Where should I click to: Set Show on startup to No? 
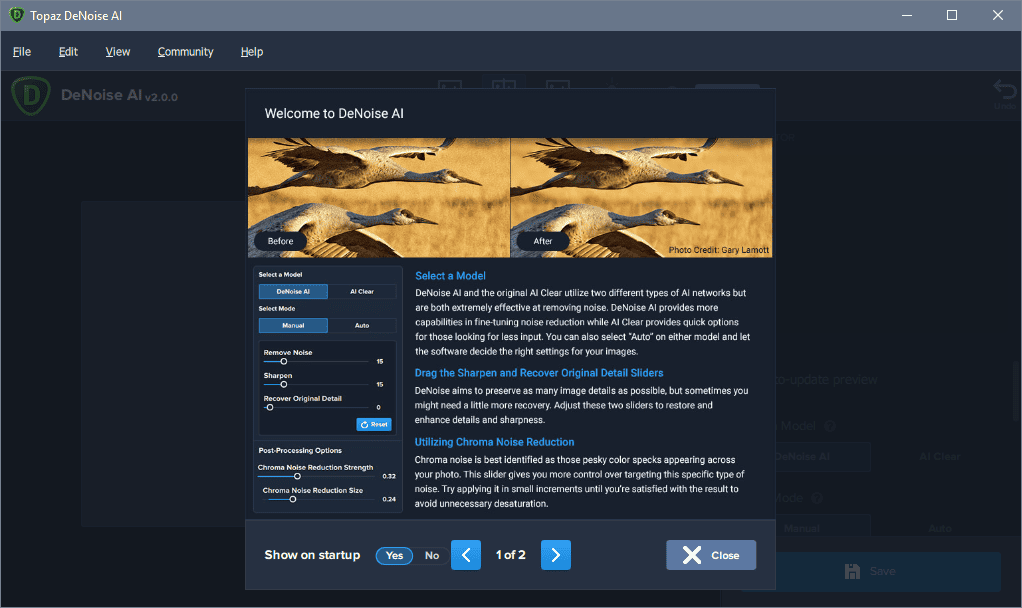431,555
